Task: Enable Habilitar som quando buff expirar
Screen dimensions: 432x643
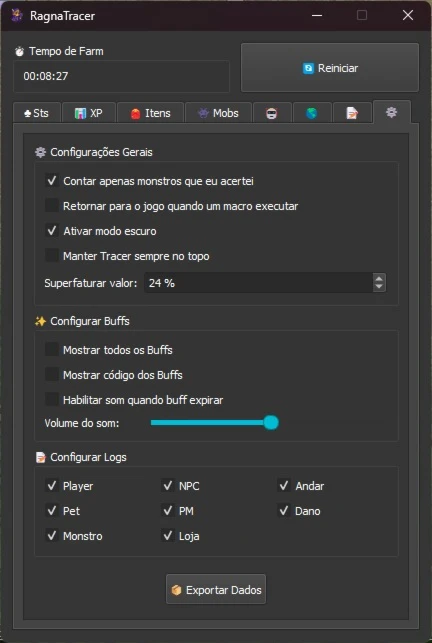Action: [52, 400]
